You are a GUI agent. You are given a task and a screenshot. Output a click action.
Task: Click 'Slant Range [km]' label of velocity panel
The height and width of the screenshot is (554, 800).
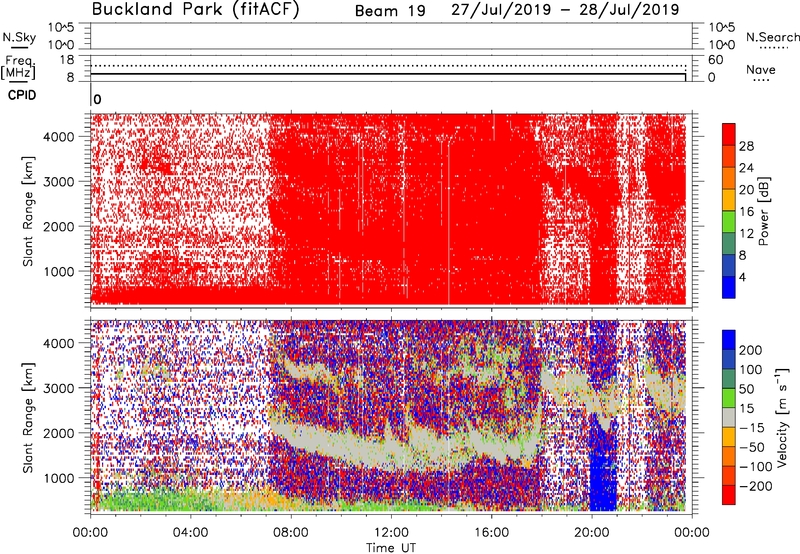(x=28, y=418)
